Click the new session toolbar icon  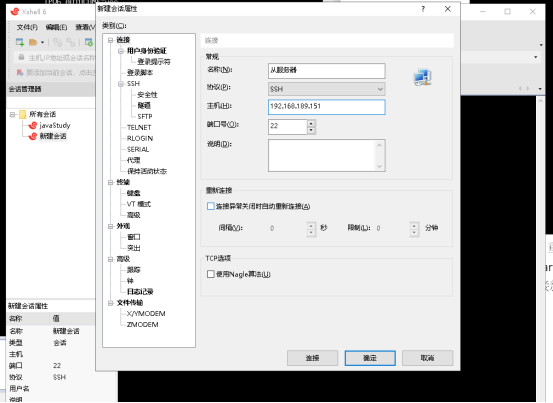click(x=20, y=42)
